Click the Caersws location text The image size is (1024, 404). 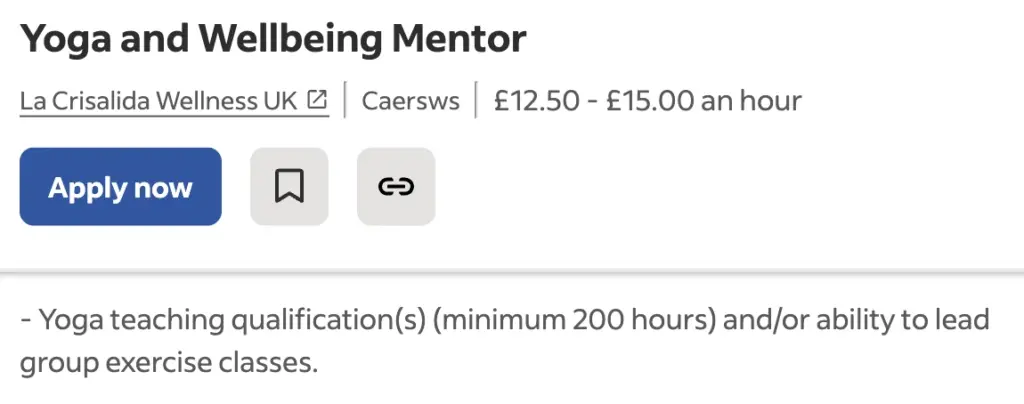tap(410, 101)
